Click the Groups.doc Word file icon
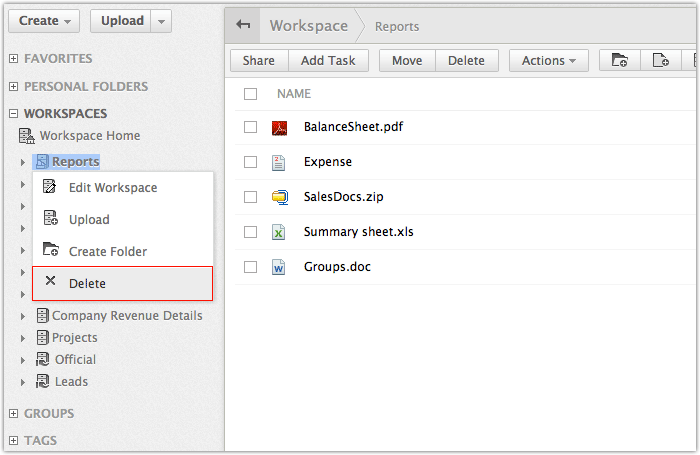The width and height of the screenshot is (700, 455). (x=280, y=267)
